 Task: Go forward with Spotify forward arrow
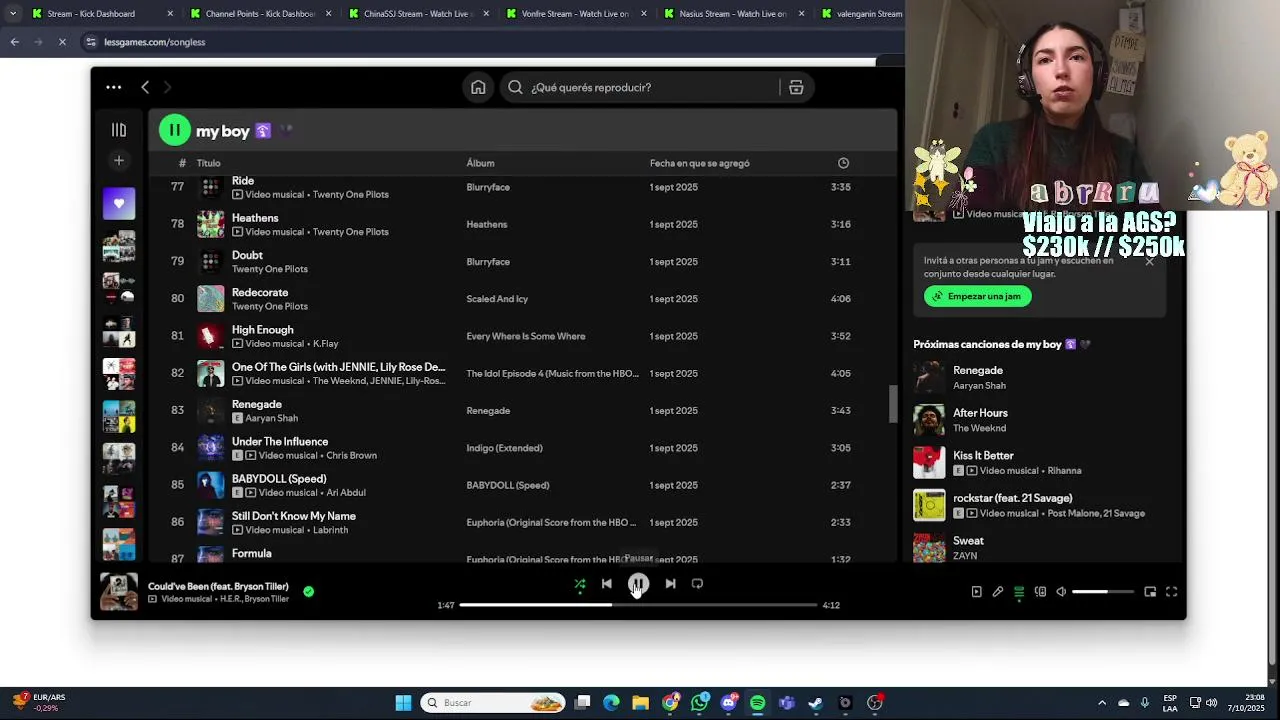pyautogui.click(x=167, y=87)
